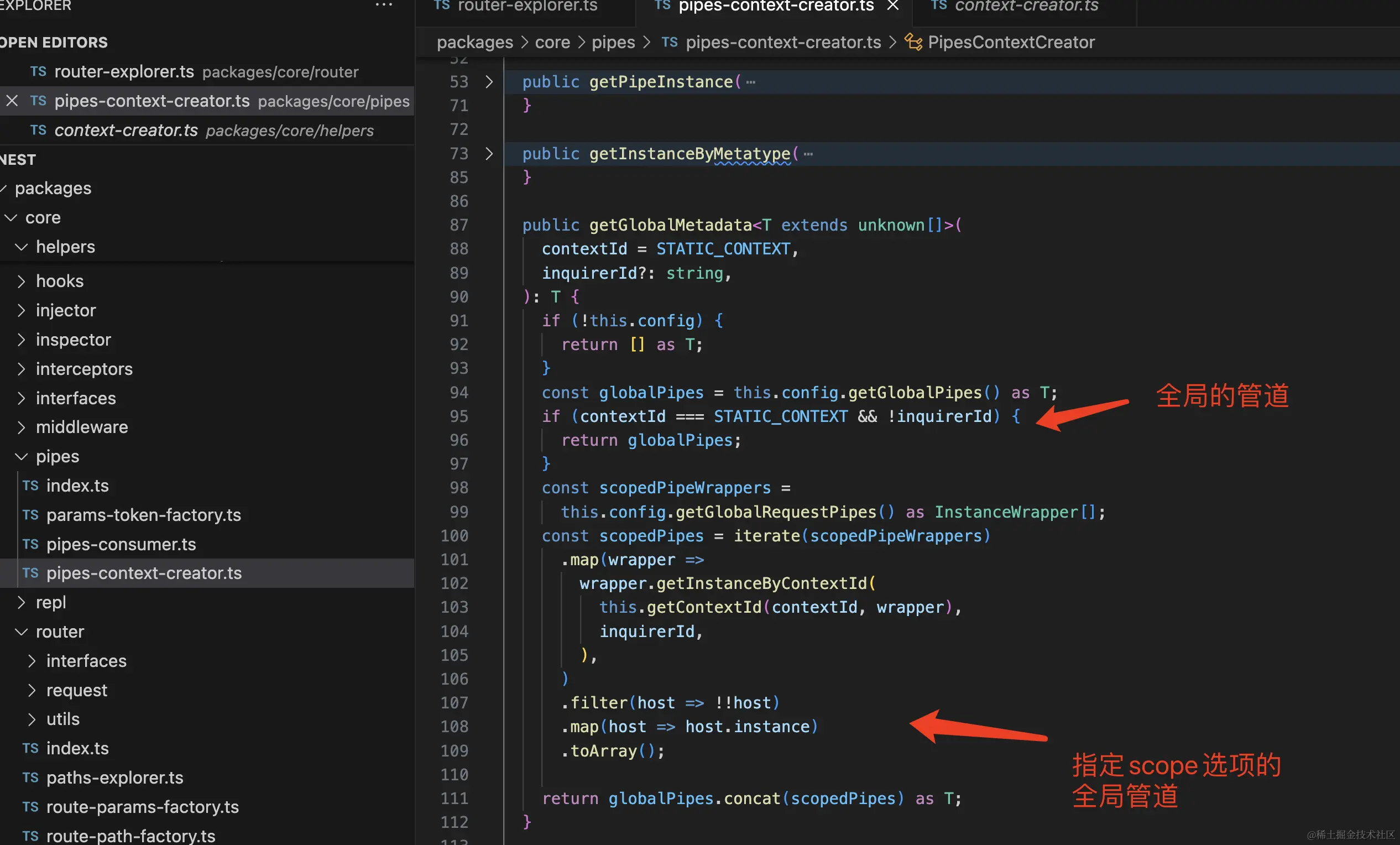Viewport: 1400px width, 845px height.
Task: Click globalPipes.concat on line 111
Action: (x=694, y=799)
